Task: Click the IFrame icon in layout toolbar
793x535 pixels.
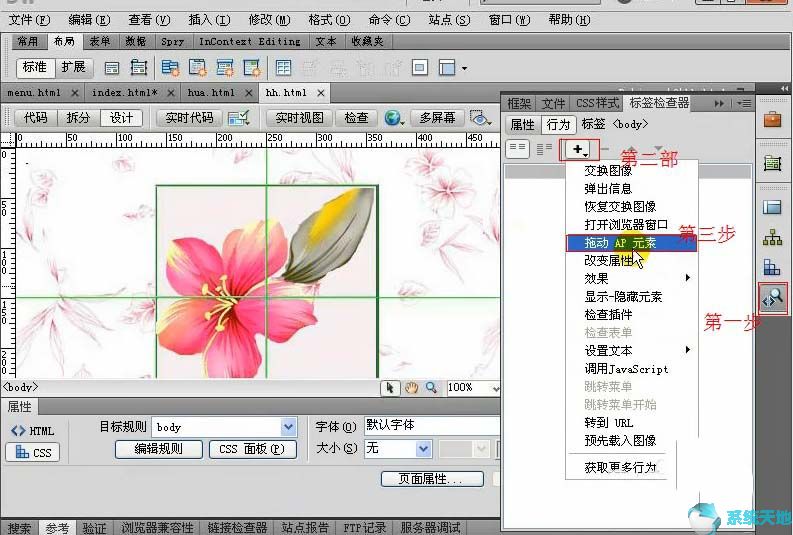Action: click(420, 67)
